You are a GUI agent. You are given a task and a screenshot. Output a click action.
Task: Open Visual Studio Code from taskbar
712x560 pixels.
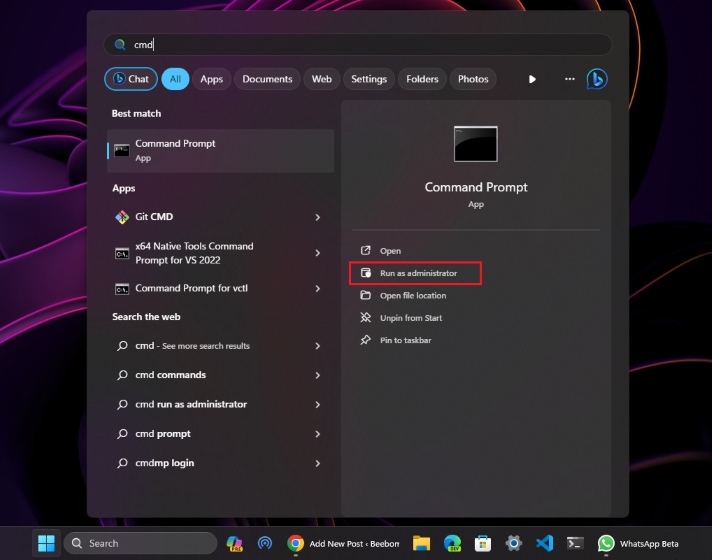tap(544, 543)
